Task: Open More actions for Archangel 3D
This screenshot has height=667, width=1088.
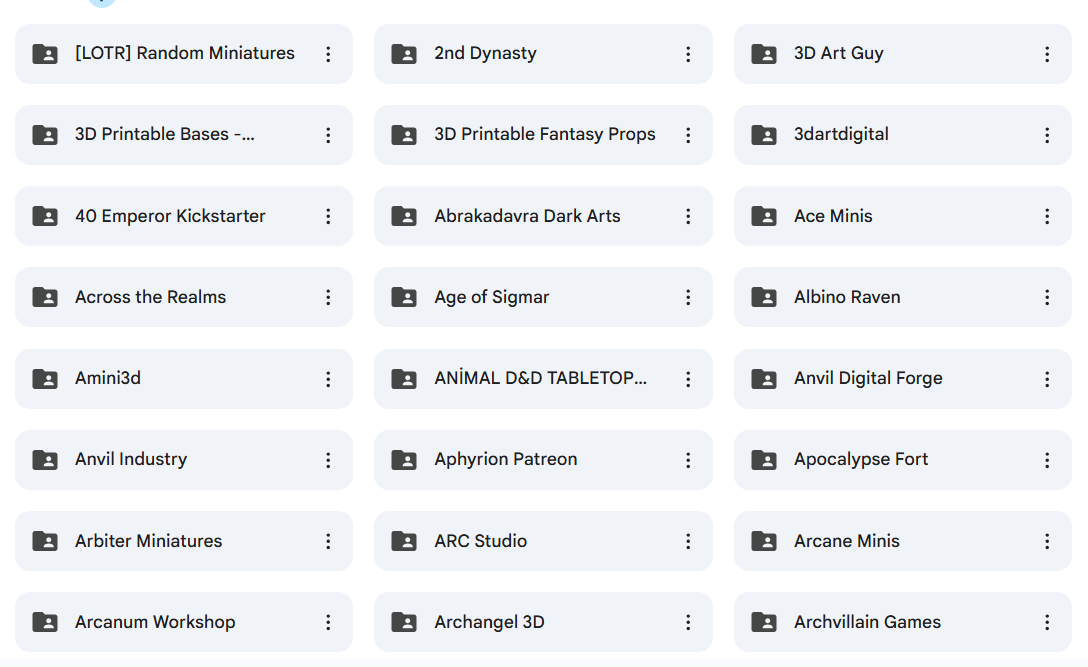Action: click(688, 623)
